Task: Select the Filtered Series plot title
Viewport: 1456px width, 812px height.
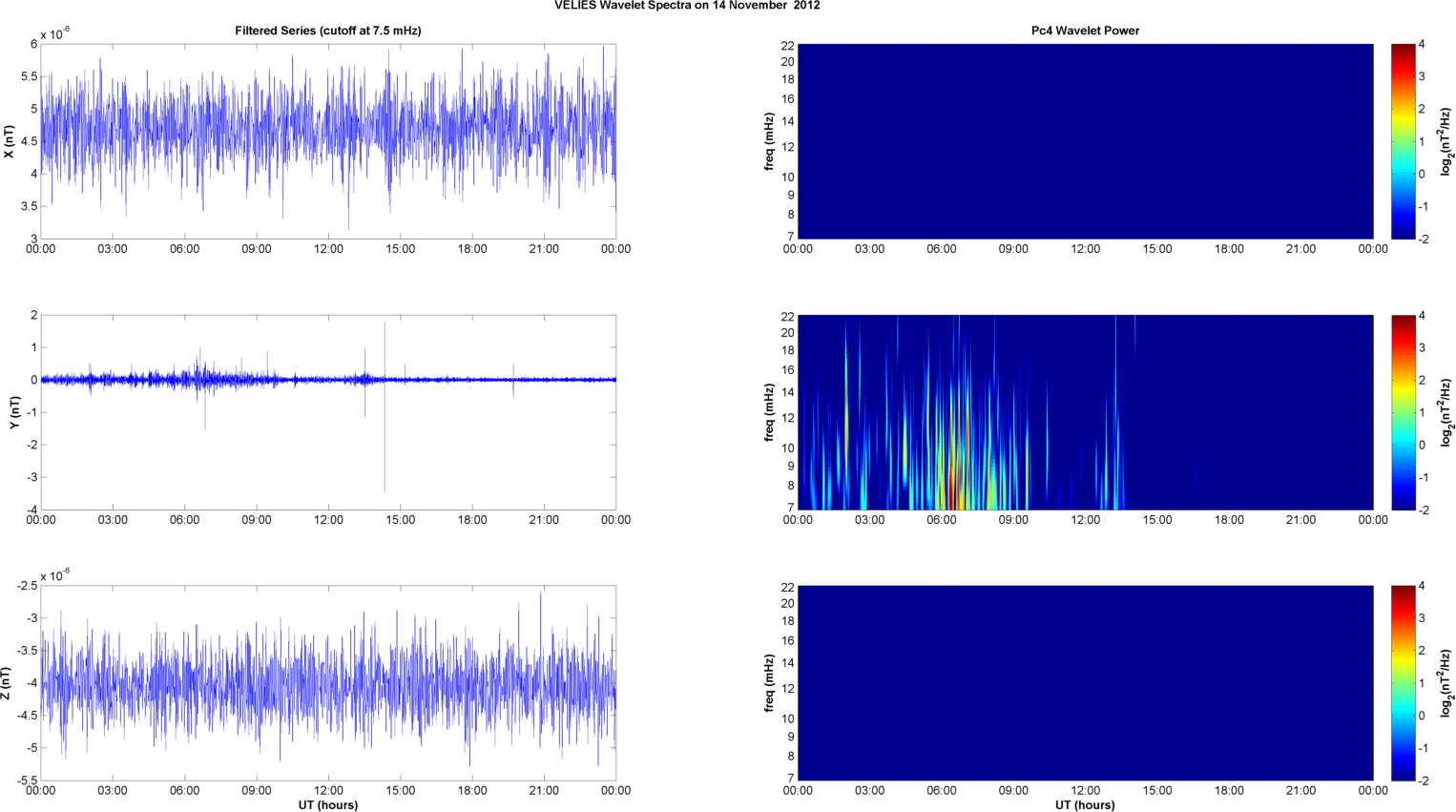Action: pyautogui.click(x=327, y=31)
